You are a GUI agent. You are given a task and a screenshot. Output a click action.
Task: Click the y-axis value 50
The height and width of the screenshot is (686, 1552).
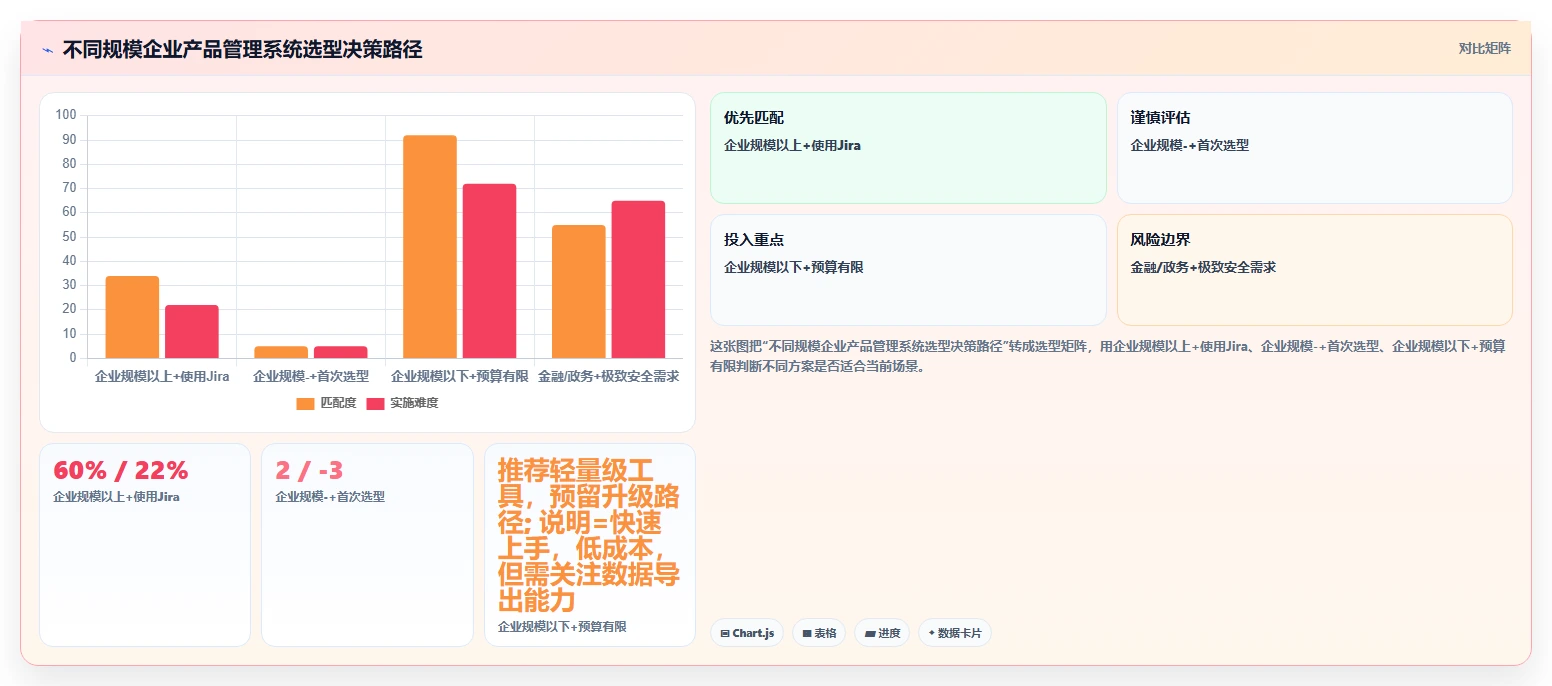pyautogui.click(x=69, y=236)
